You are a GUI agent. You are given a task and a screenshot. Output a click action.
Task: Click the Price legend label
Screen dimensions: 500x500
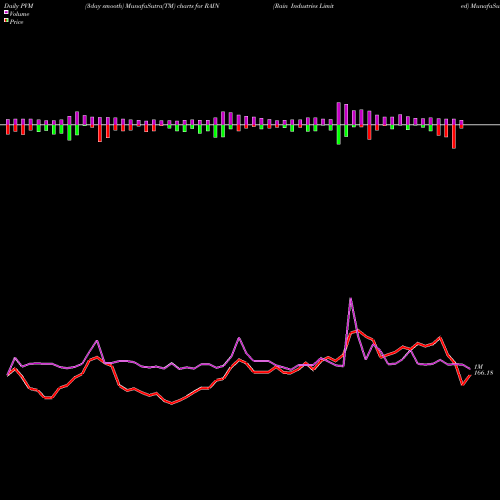click(16, 22)
